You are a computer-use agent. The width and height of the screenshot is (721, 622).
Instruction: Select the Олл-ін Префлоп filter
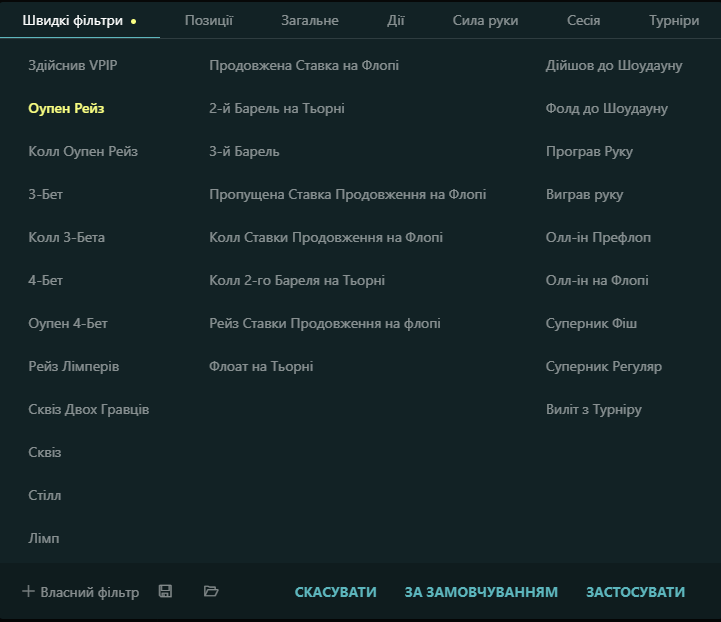point(598,237)
